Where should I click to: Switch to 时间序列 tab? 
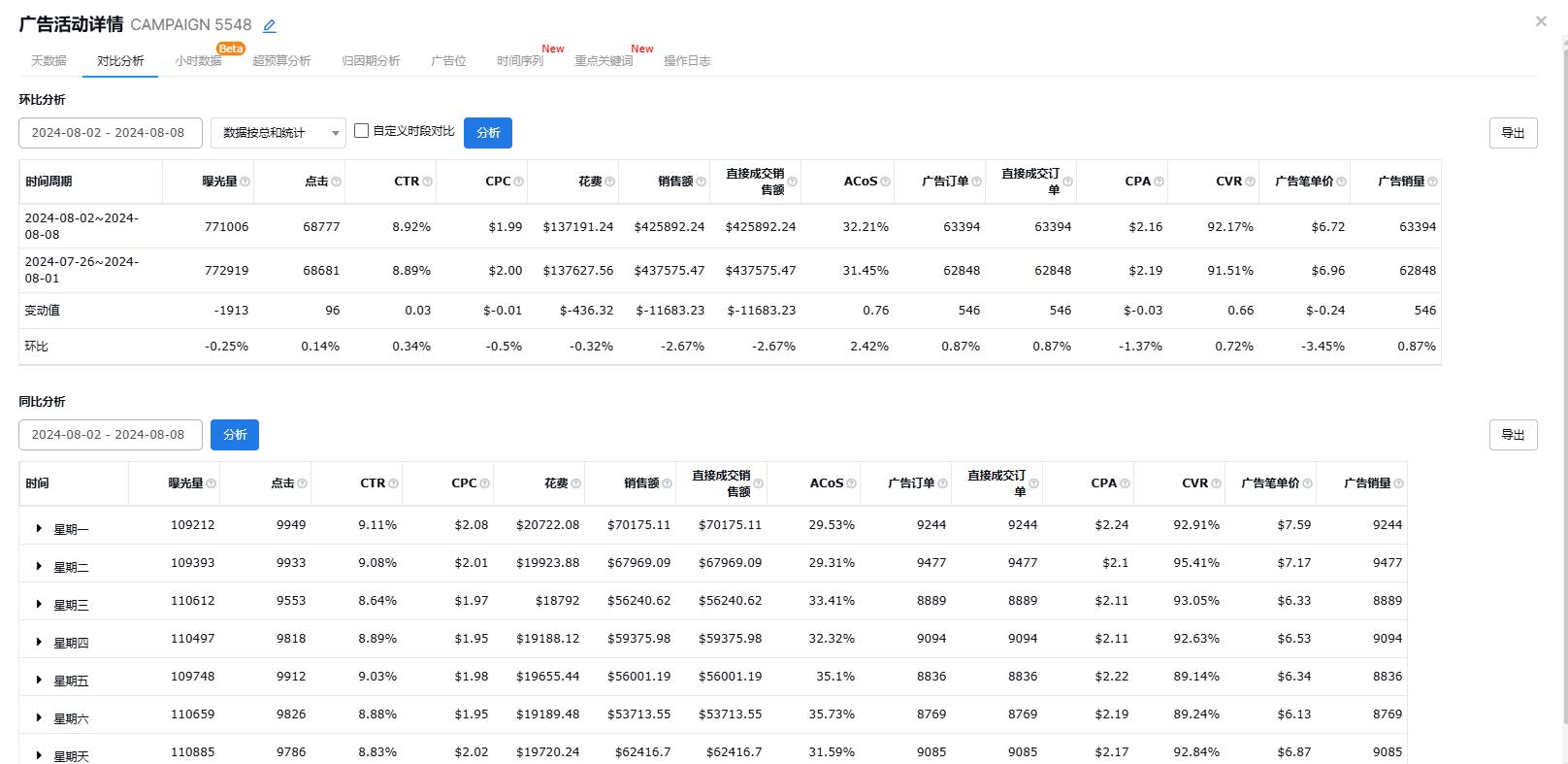pos(520,60)
